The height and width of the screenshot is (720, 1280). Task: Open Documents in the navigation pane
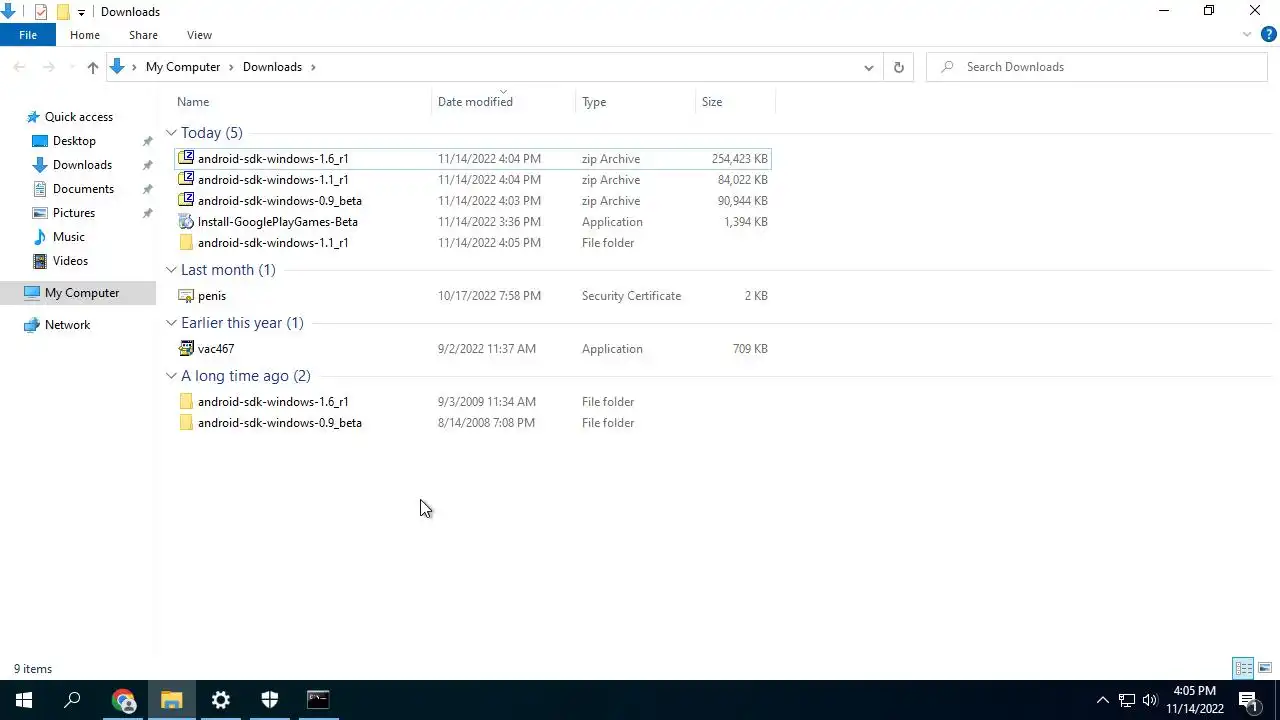coord(83,189)
